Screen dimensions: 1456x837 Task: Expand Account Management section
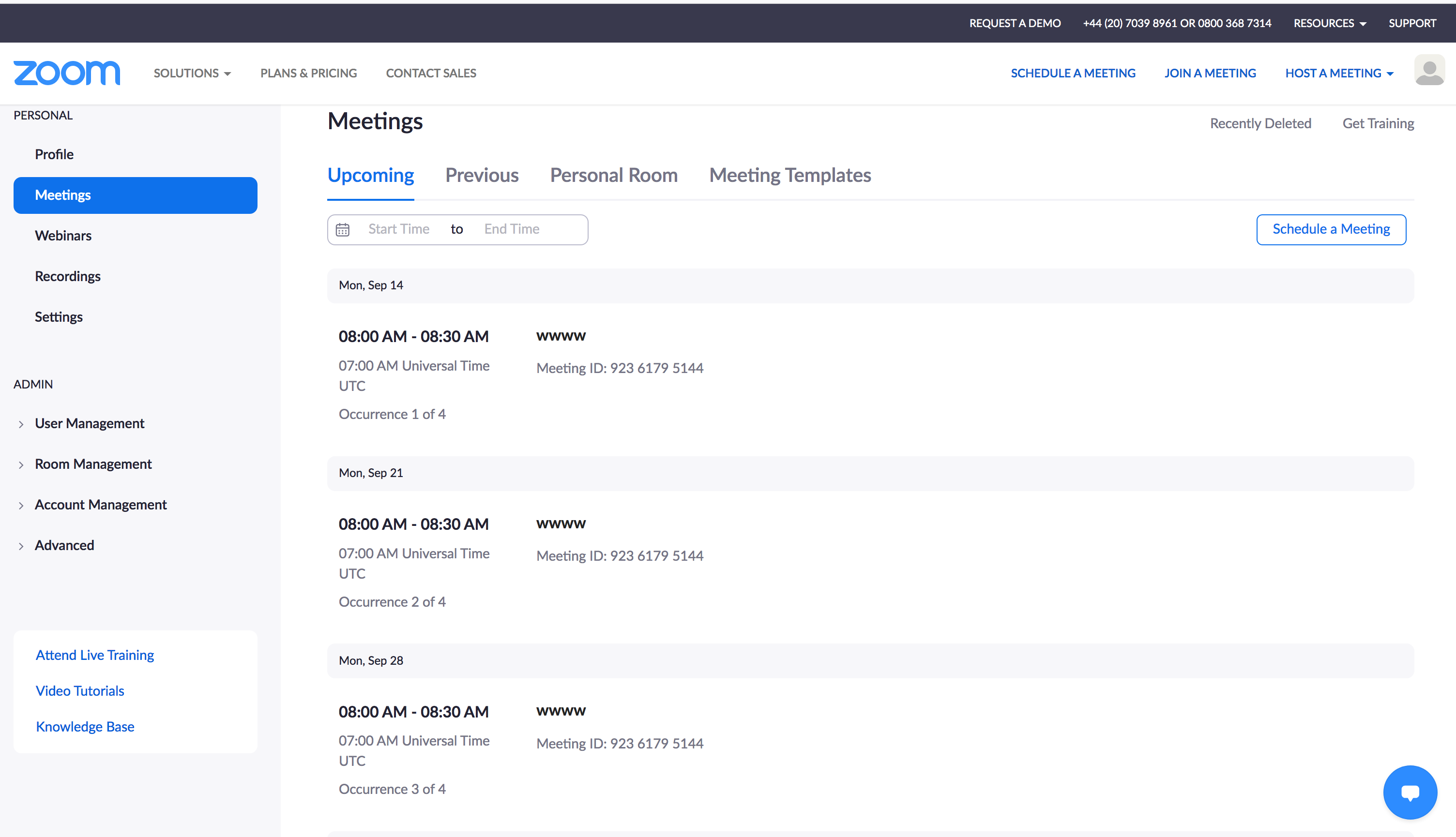click(x=100, y=504)
